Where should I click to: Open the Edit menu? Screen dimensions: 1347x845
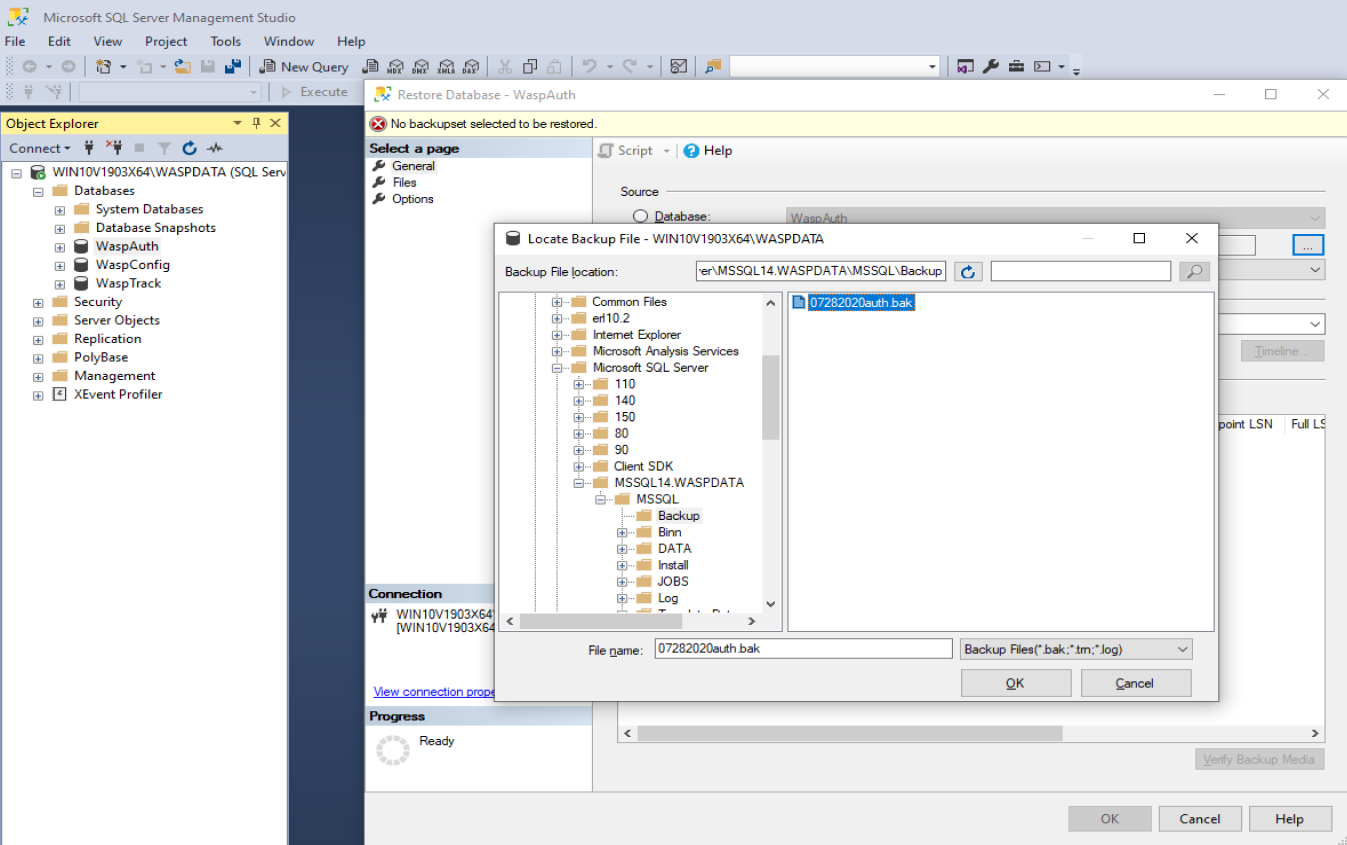pyautogui.click(x=59, y=41)
